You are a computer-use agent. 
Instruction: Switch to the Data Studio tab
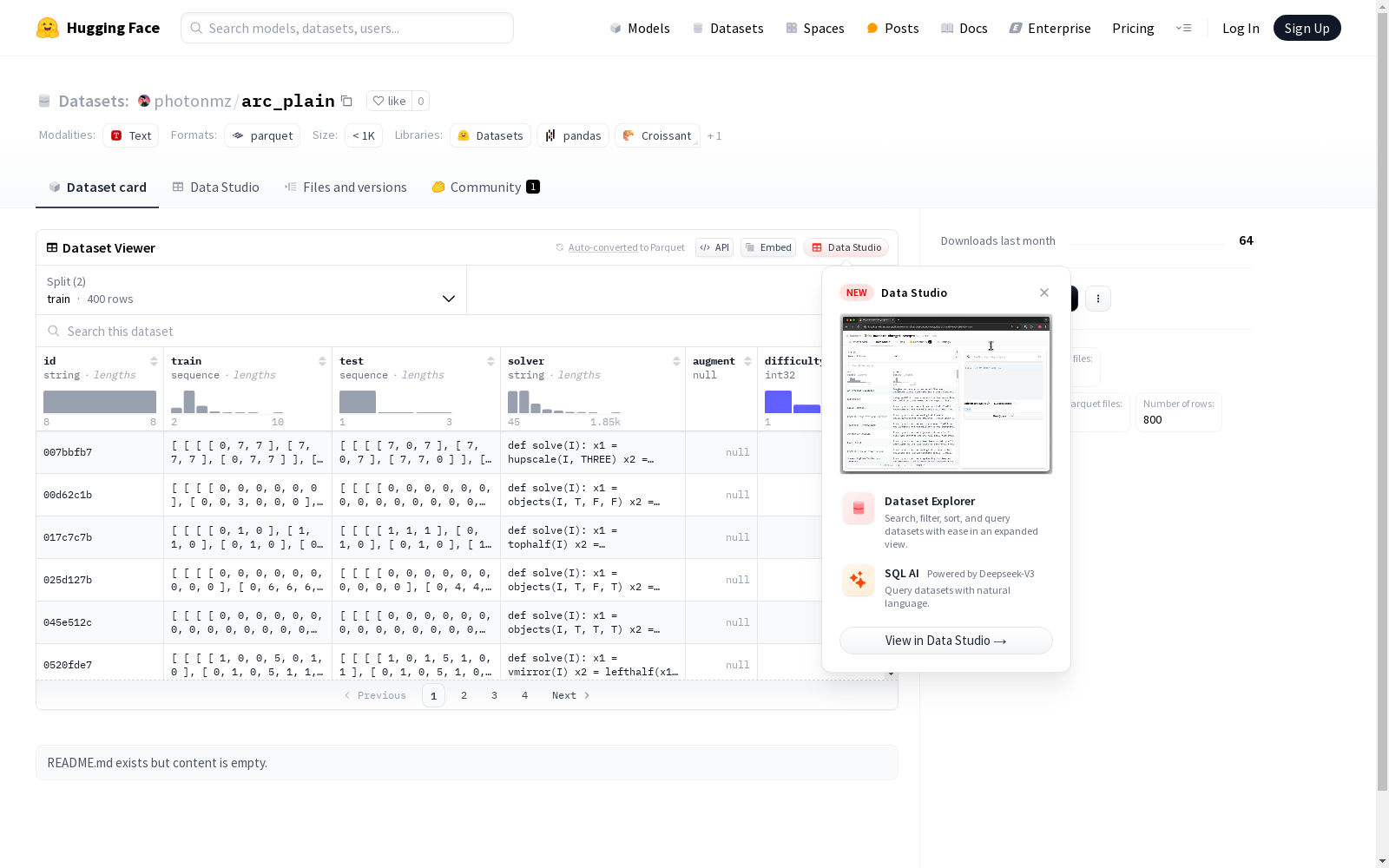[x=215, y=187]
